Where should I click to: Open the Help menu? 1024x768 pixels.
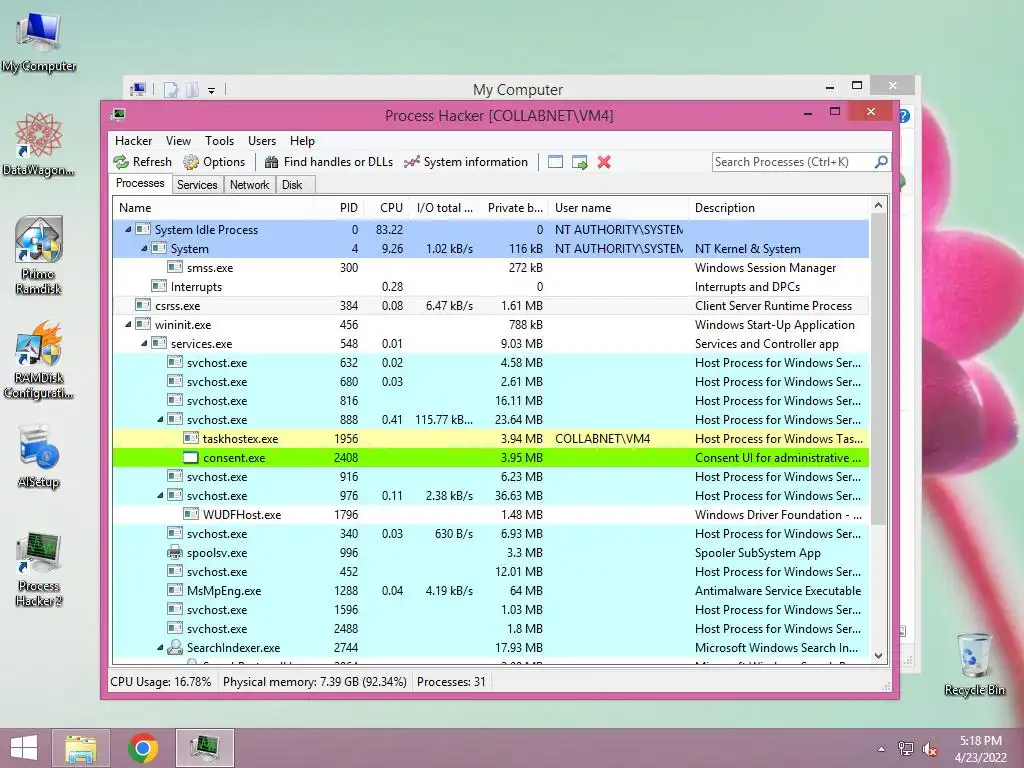(x=302, y=140)
